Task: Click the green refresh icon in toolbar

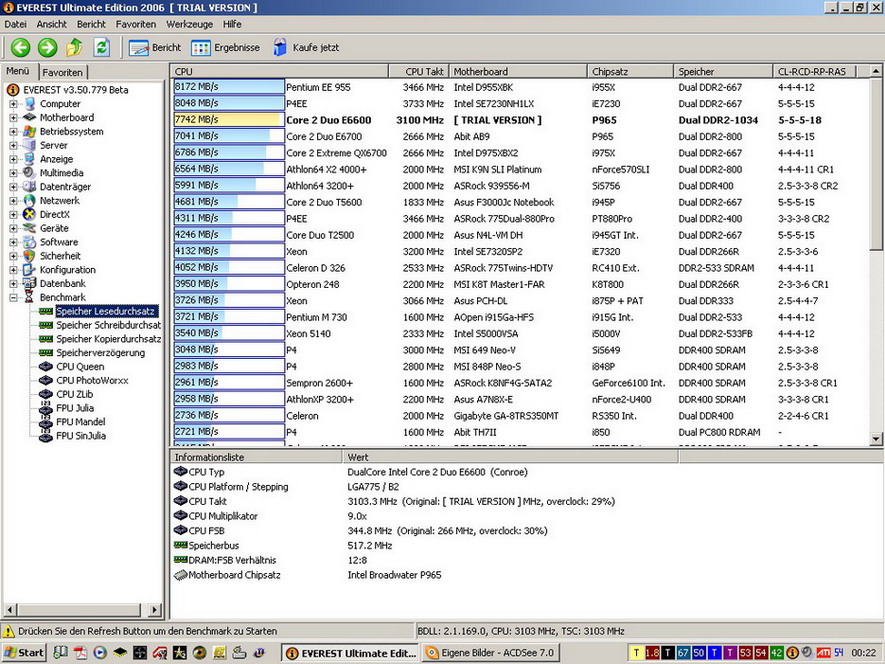Action: tap(101, 47)
